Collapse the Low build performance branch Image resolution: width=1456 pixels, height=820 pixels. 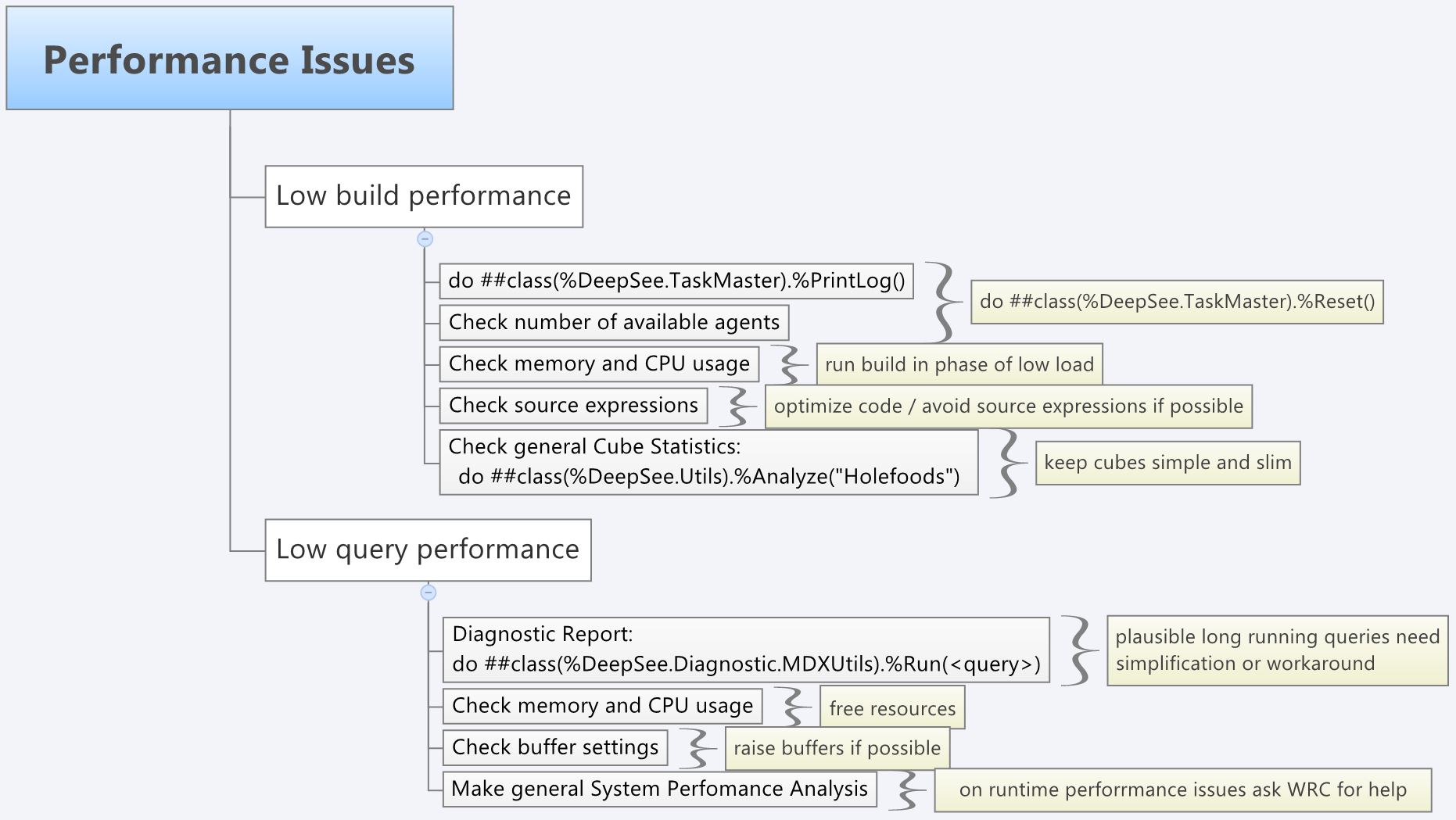click(425, 239)
